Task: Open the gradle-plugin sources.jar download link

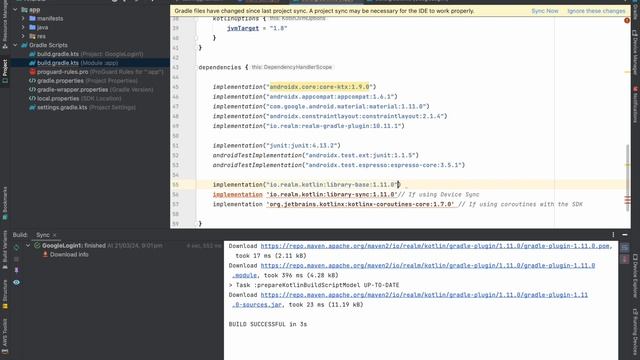Action: (424, 295)
